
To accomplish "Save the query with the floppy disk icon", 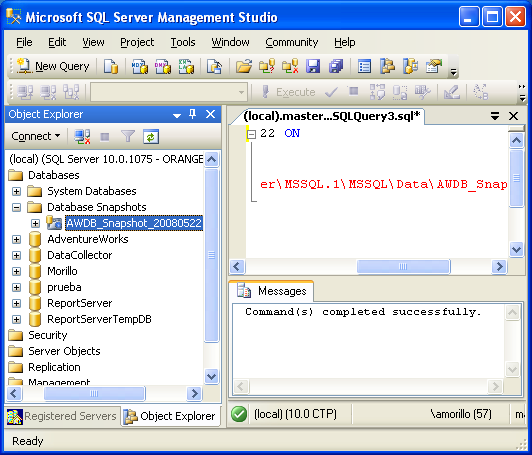I will click(x=313, y=66).
